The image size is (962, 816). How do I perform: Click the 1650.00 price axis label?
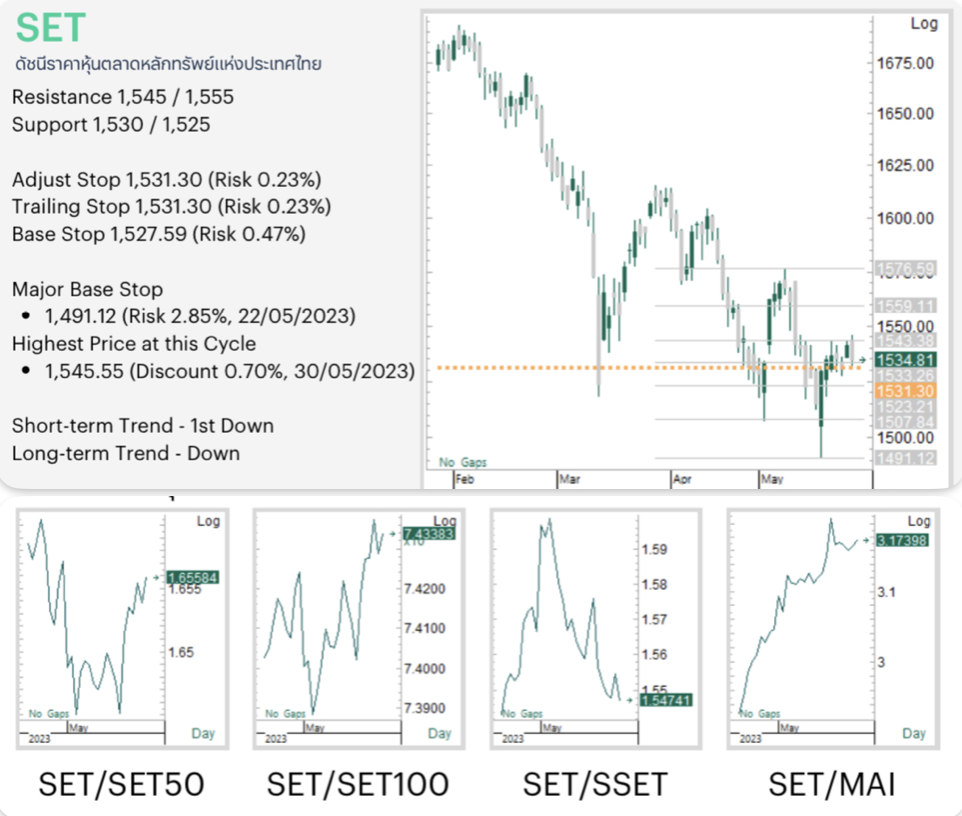click(x=905, y=114)
